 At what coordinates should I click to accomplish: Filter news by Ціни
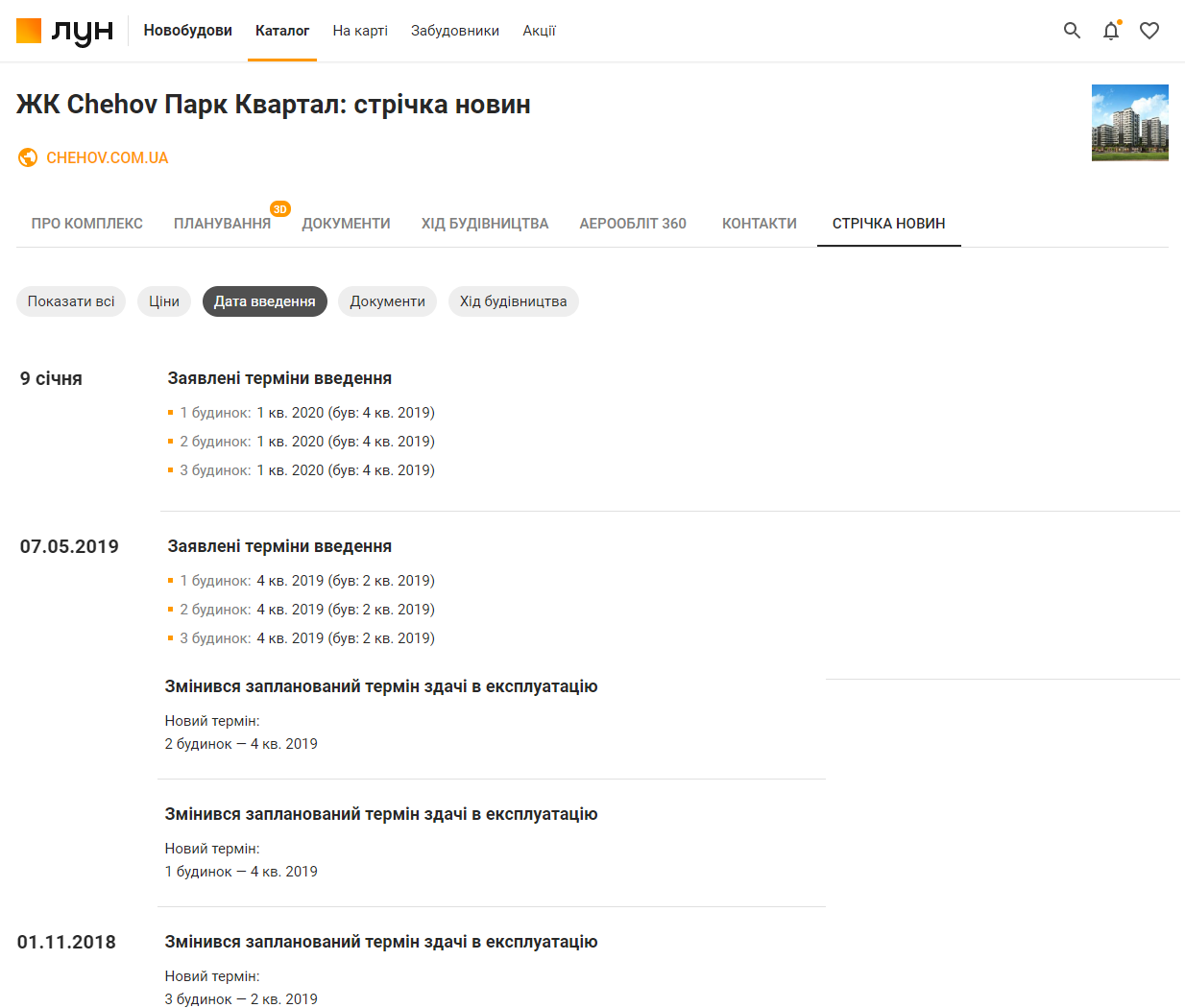coord(164,301)
